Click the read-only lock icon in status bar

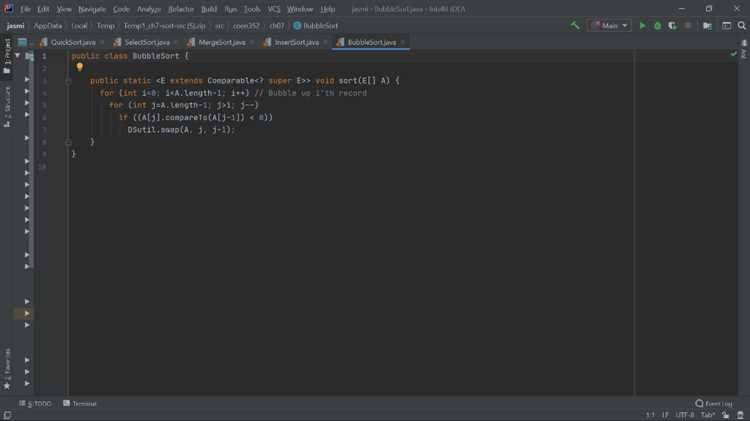pyautogui.click(x=726, y=415)
